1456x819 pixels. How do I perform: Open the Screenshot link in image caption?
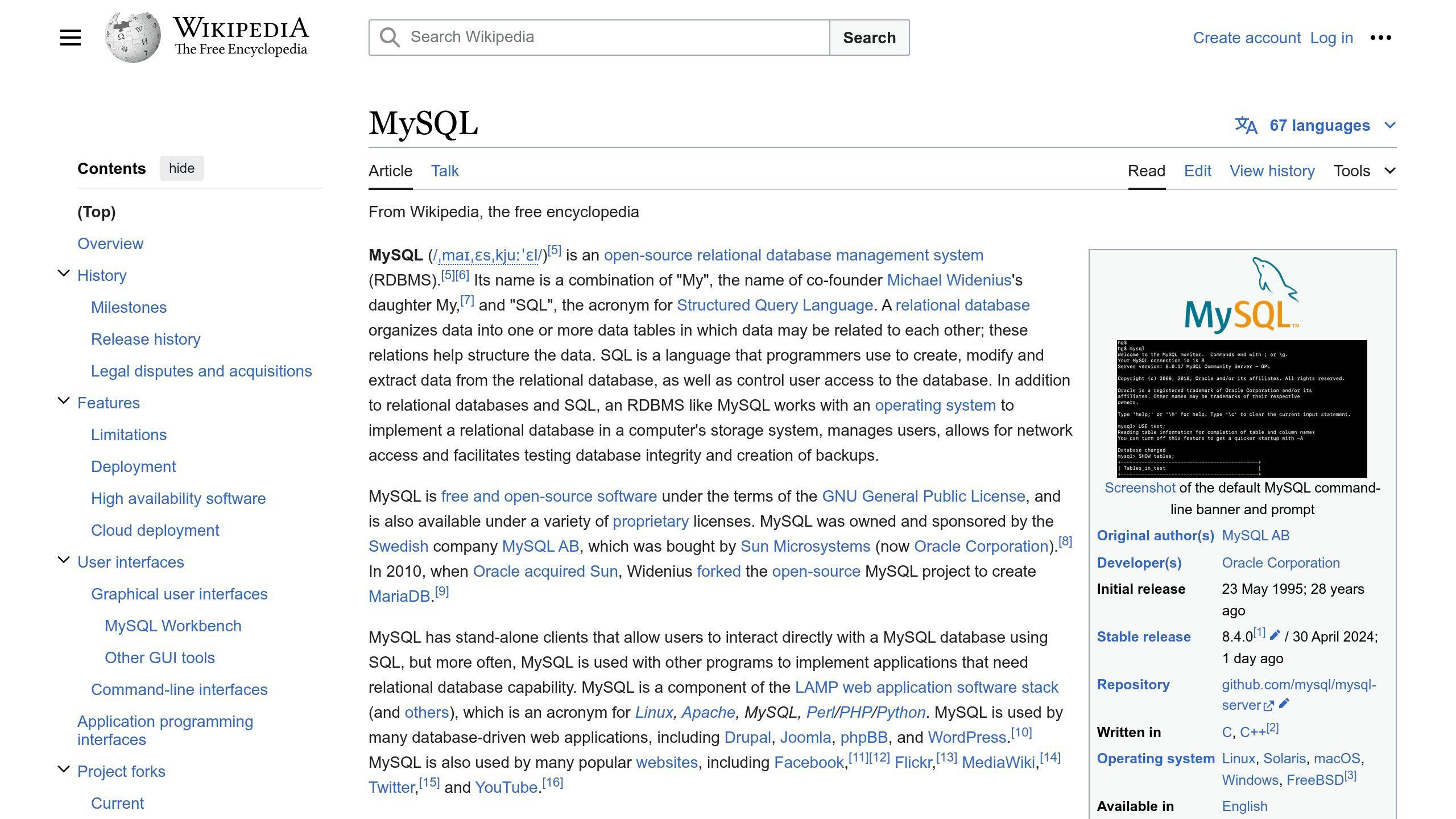pos(1140,487)
